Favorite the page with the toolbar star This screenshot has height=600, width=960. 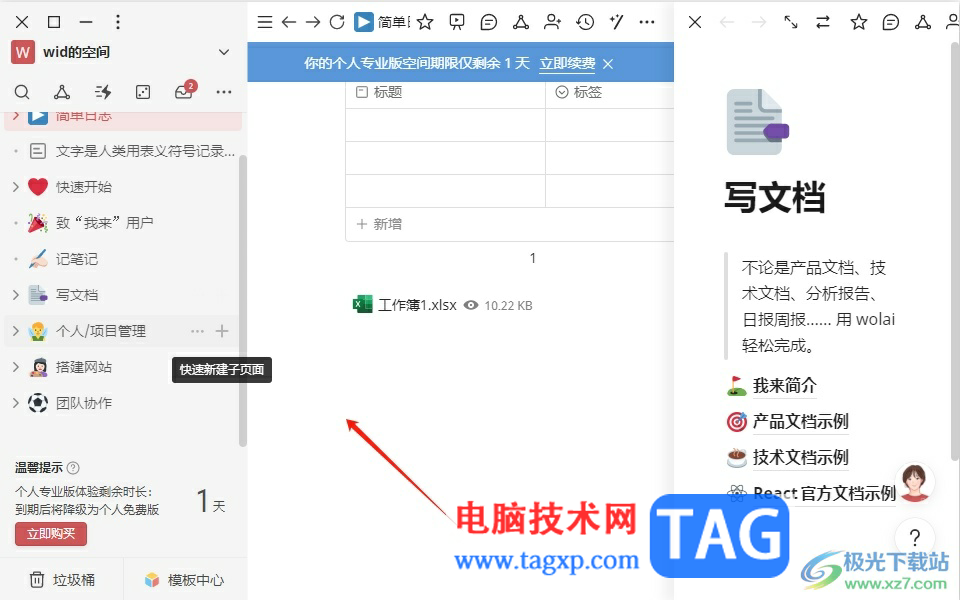(425, 23)
